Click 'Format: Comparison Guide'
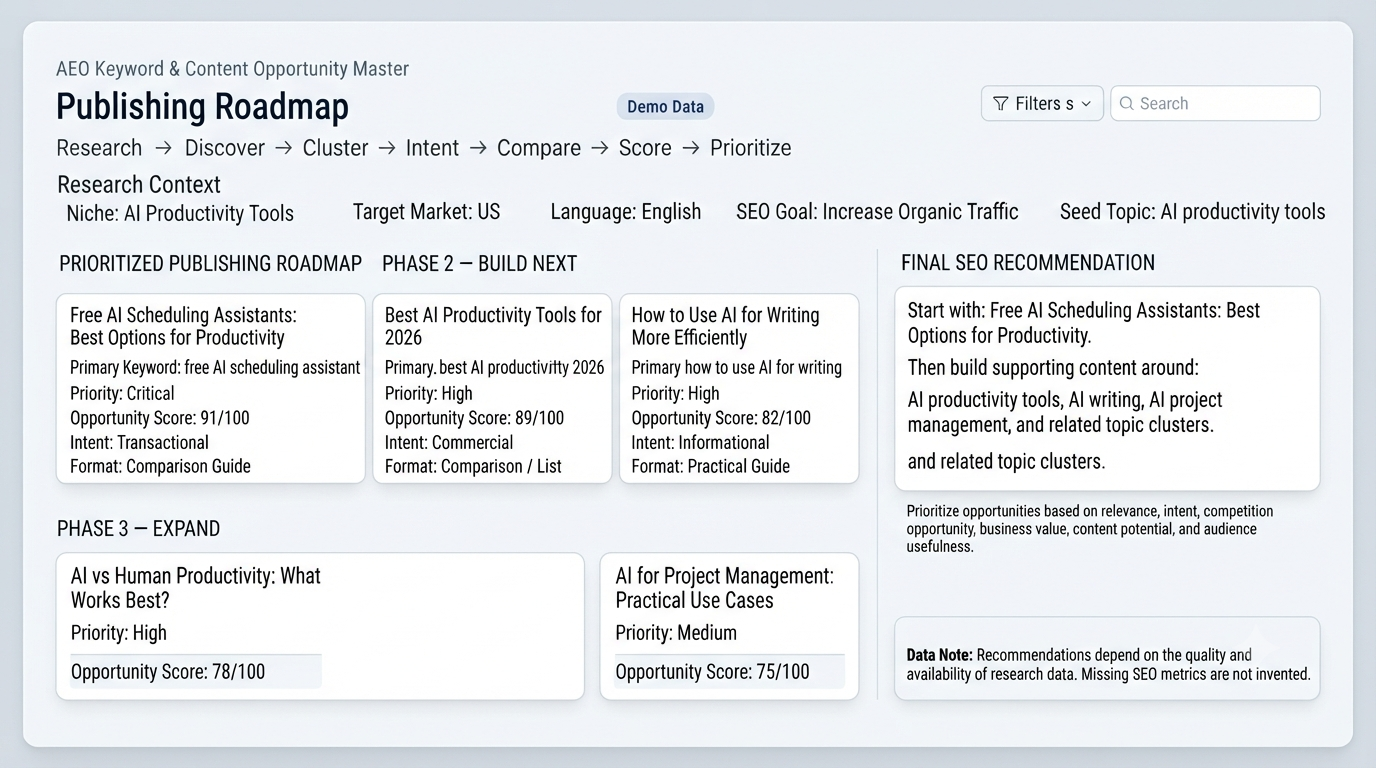The image size is (1376, 768). coord(160,466)
